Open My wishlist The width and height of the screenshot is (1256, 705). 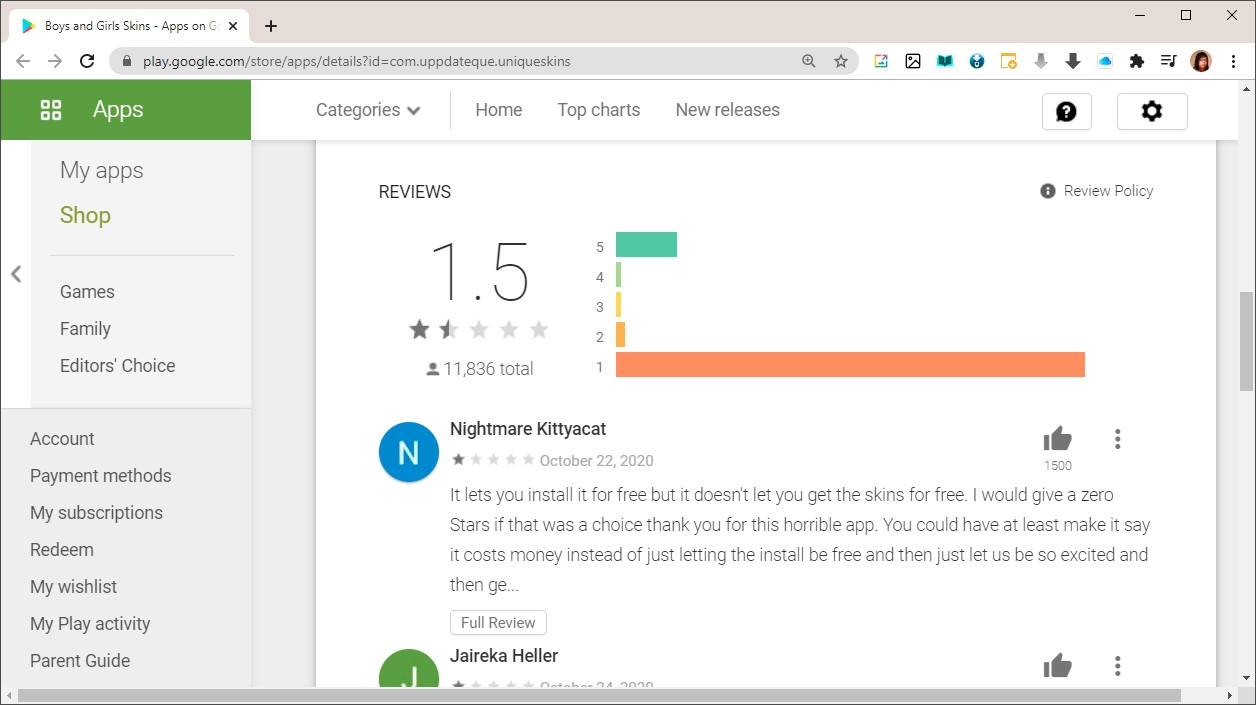point(74,587)
